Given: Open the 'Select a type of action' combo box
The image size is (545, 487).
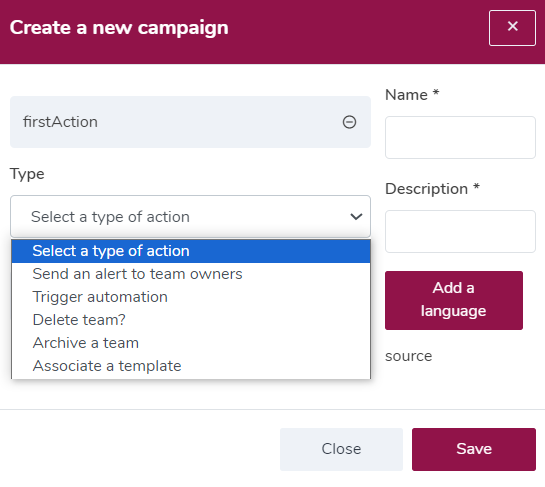Looking at the screenshot, I should (x=190, y=217).
